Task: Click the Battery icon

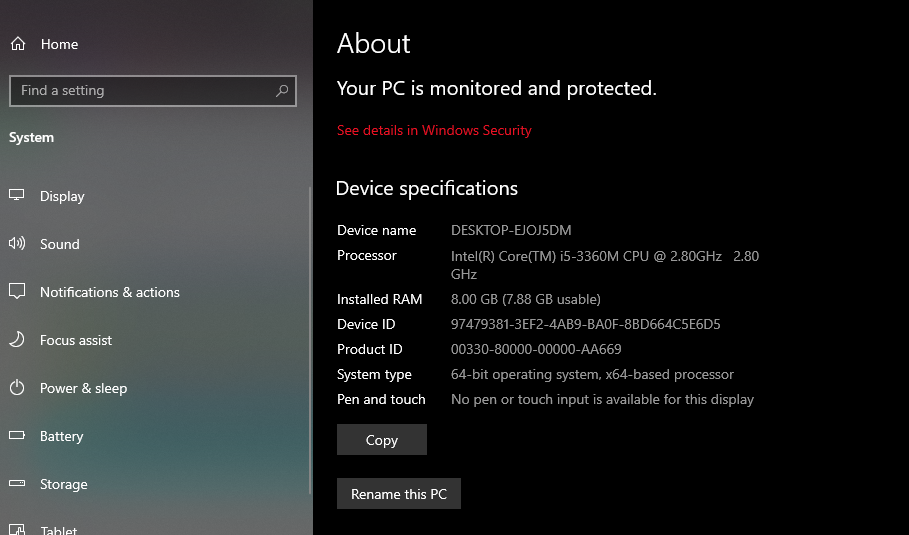Action: click(17, 435)
